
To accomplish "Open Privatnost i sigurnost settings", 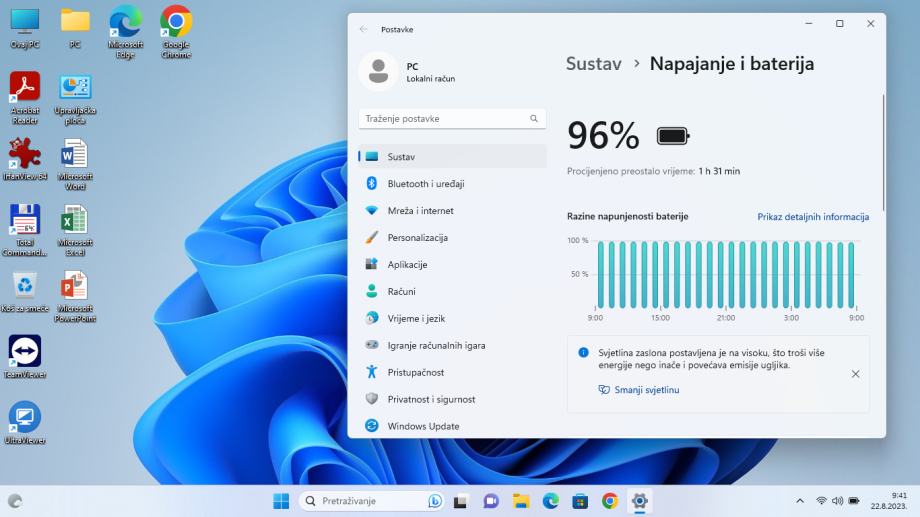I will [x=452, y=400].
